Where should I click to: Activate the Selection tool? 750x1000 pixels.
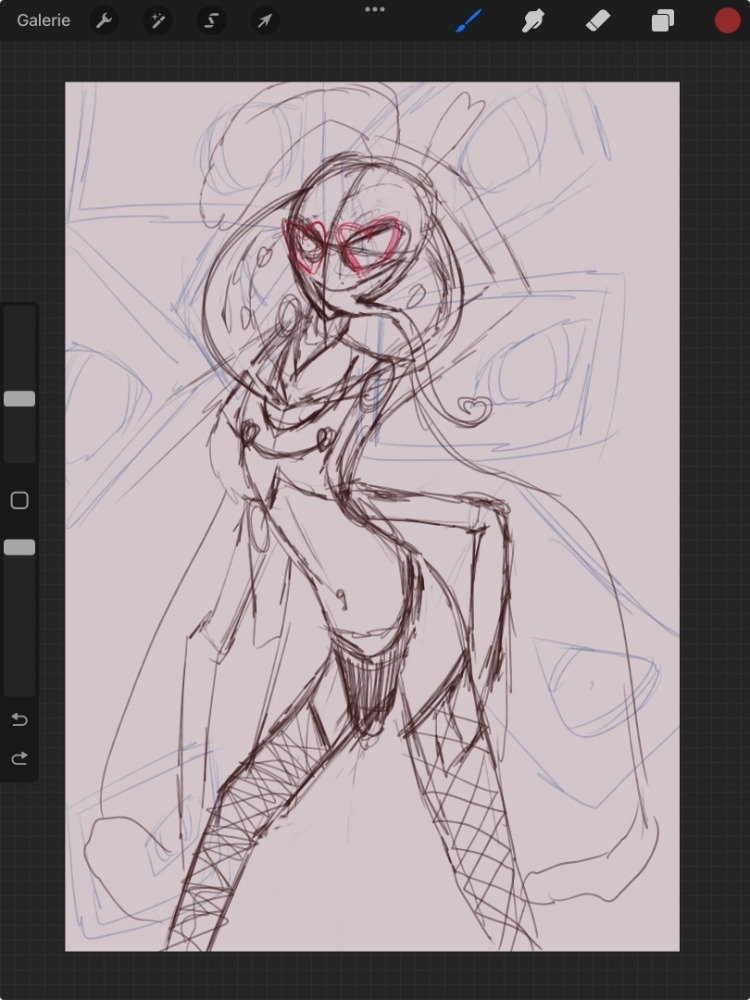pos(210,20)
